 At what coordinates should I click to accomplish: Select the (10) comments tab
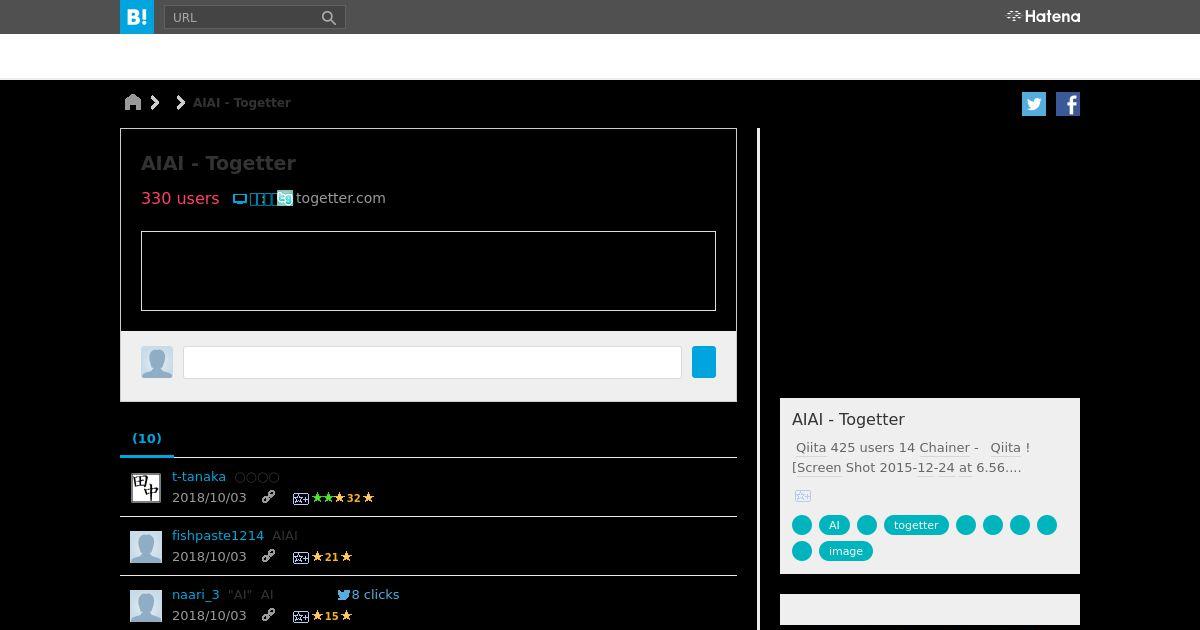coord(147,438)
